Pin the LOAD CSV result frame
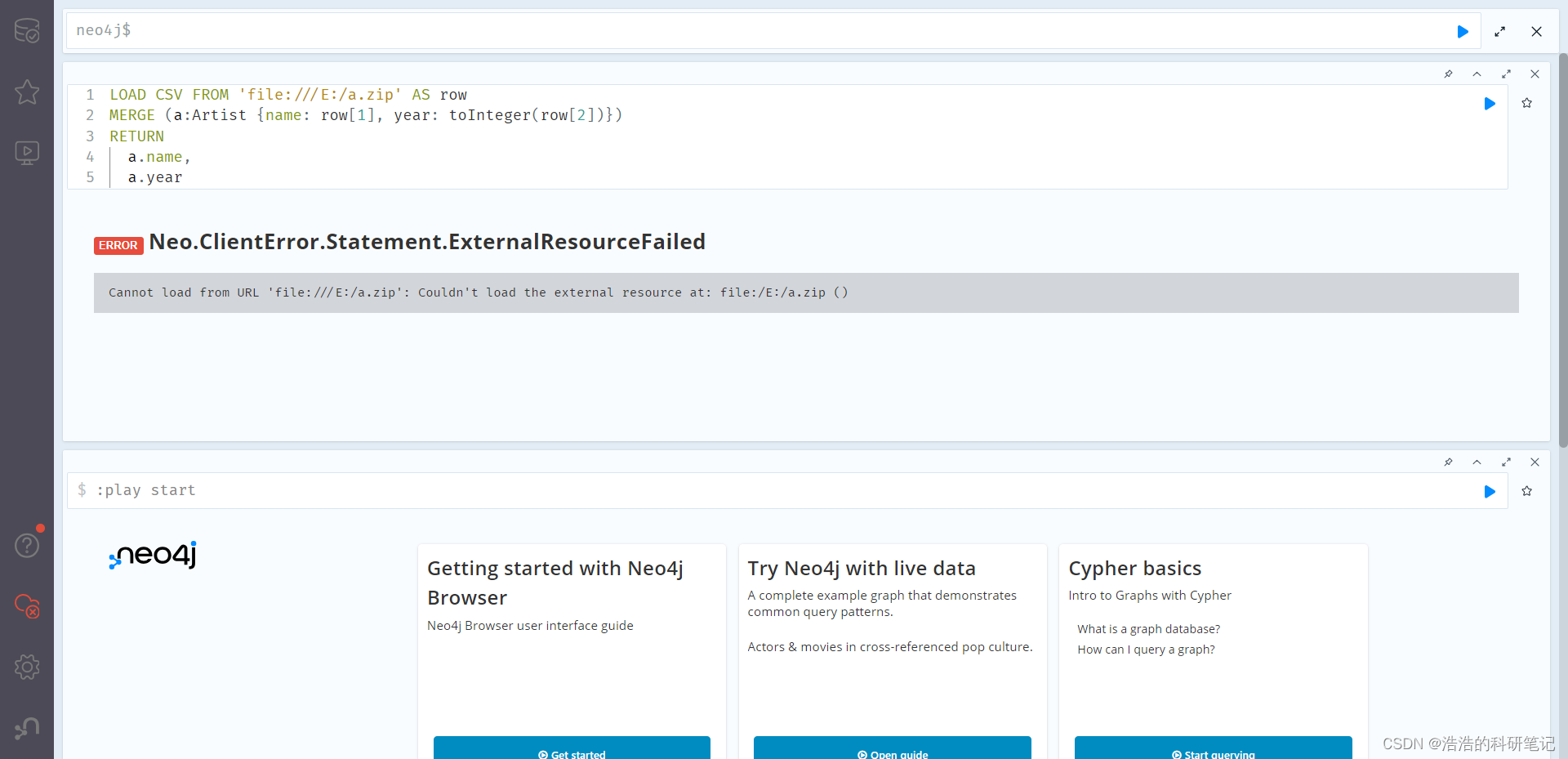 click(x=1448, y=74)
